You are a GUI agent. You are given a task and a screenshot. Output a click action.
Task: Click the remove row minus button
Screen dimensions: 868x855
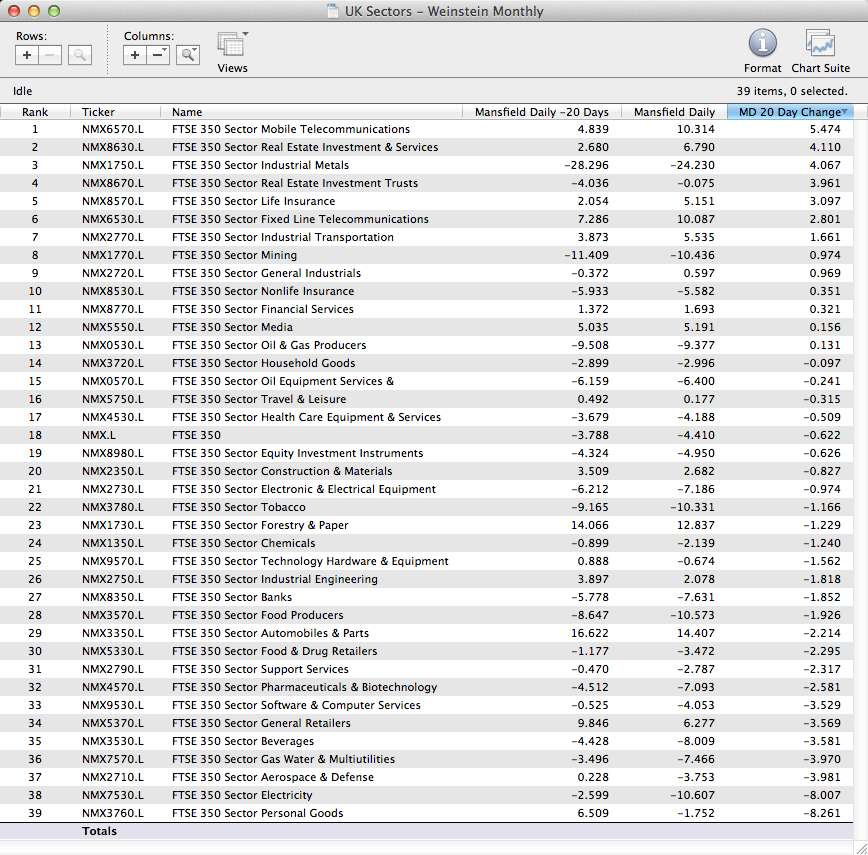pyautogui.click(x=50, y=55)
